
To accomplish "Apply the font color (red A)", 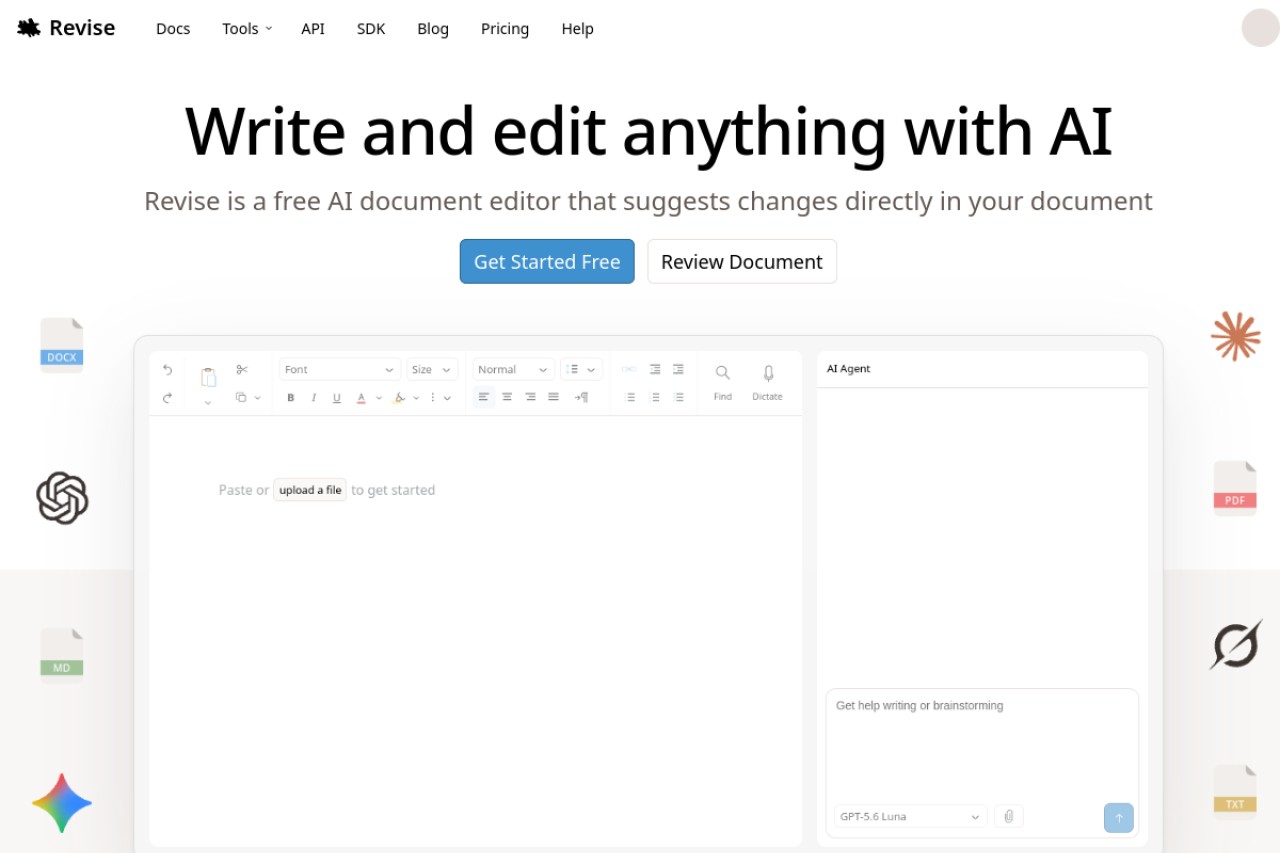I will [x=361, y=397].
